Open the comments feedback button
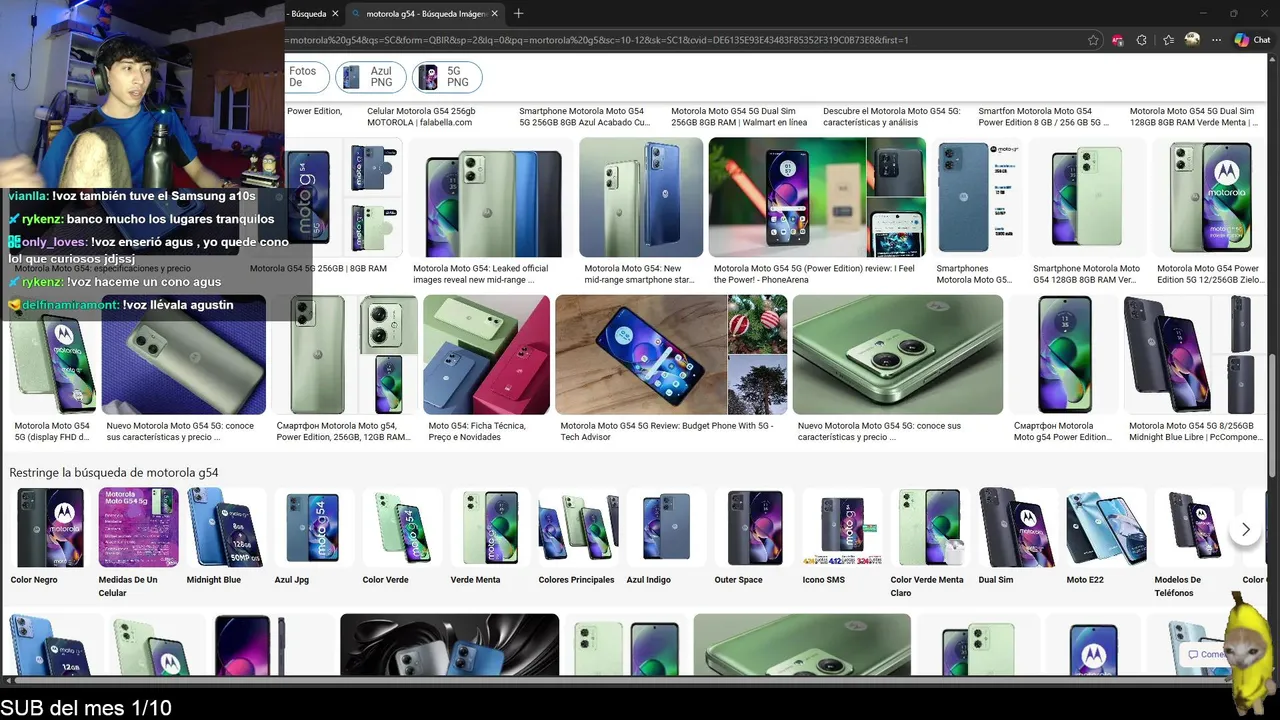This screenshot has width=1280, height=720. pyautogui.click(x=1204, y=654)
